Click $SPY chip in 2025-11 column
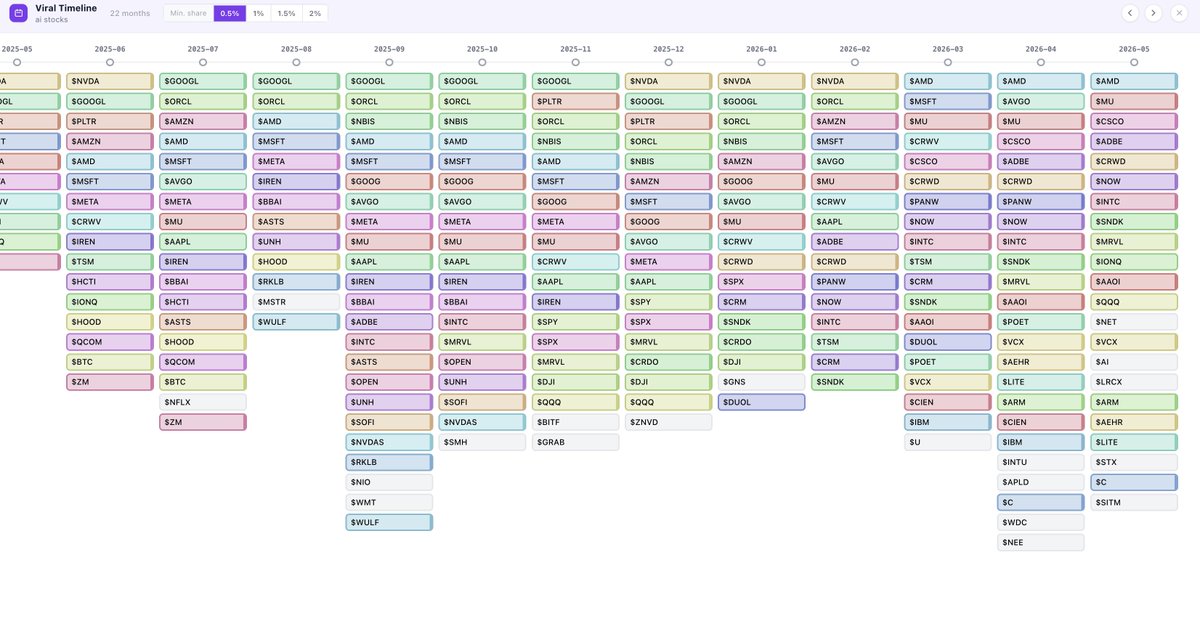This screenshot has width=1200, height=632. pyautogui.click(x=575, y=322)
